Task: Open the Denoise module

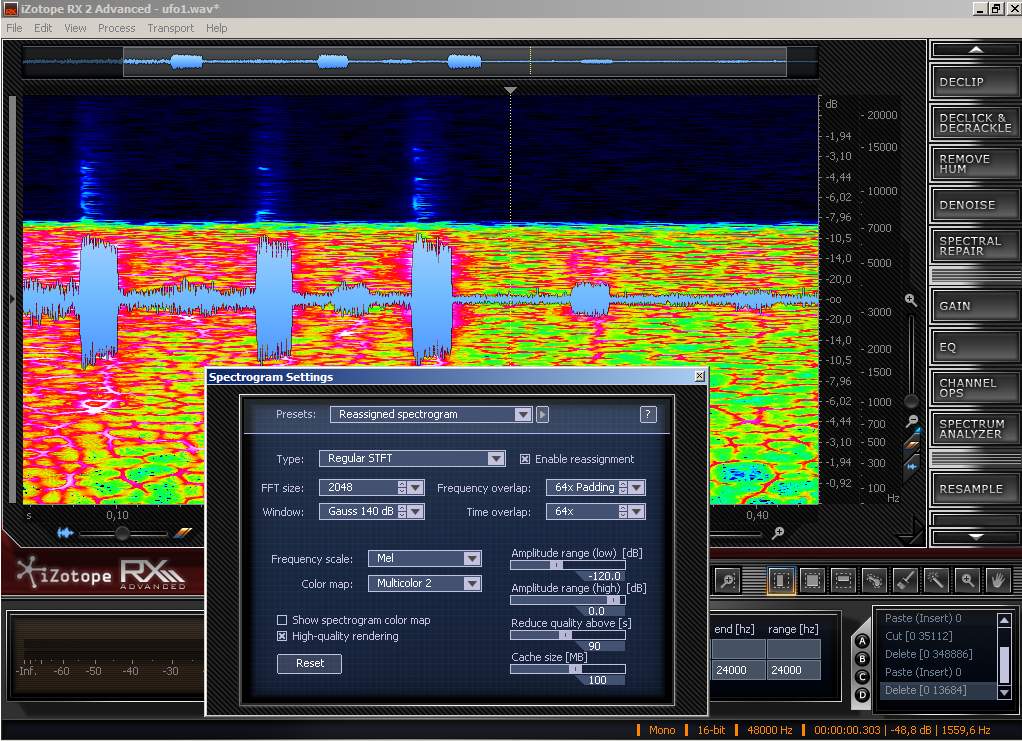Action: (x=974, y=205)
